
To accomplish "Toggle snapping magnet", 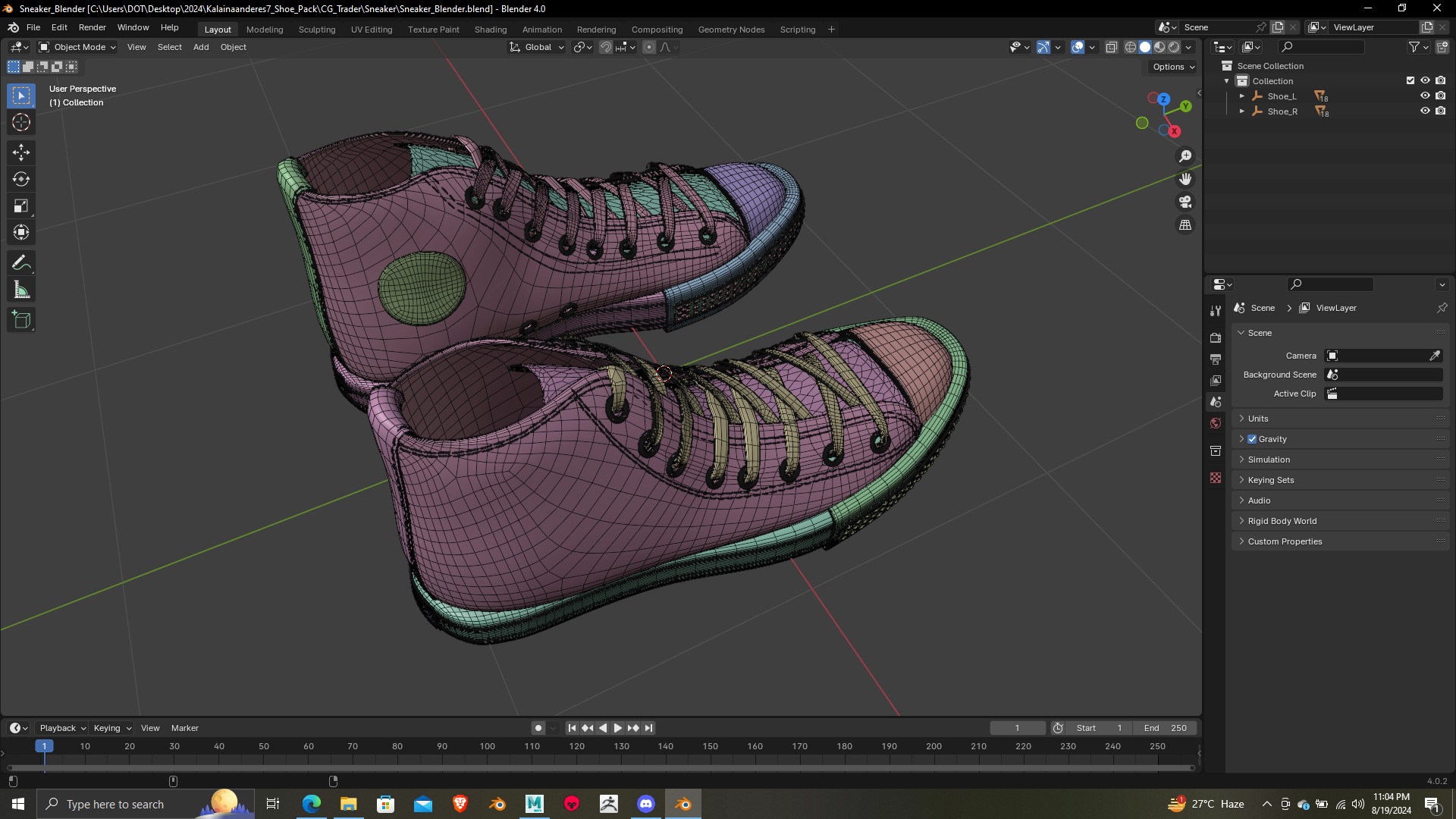I will tap(606, 47).
